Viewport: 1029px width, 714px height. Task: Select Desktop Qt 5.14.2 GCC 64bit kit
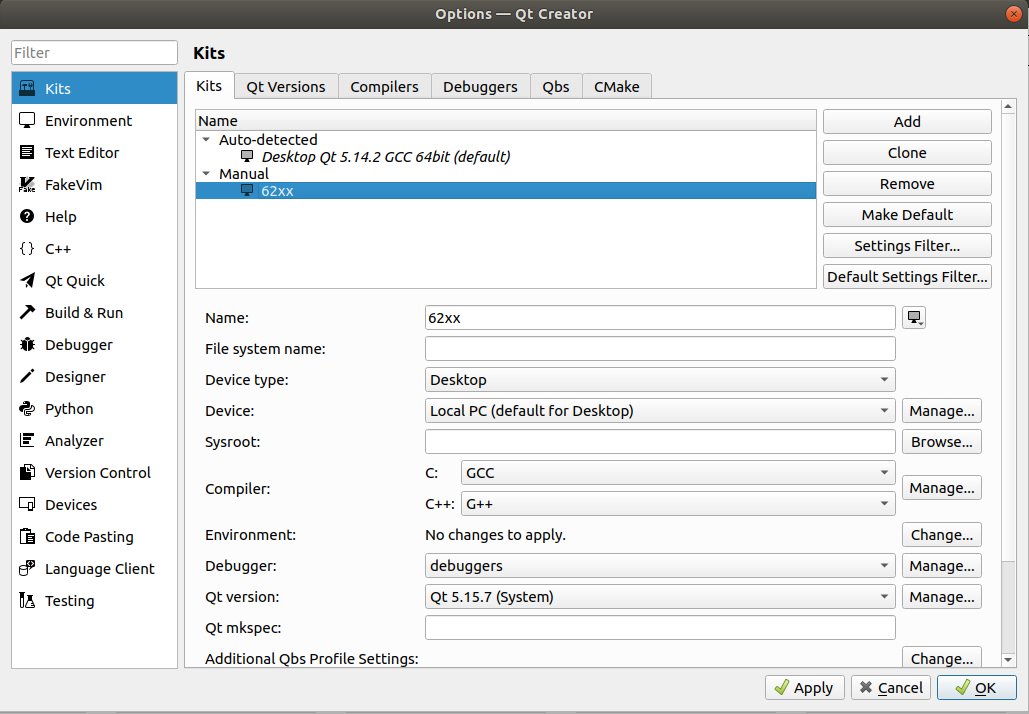pyautogui.click(x=385, y=157)
